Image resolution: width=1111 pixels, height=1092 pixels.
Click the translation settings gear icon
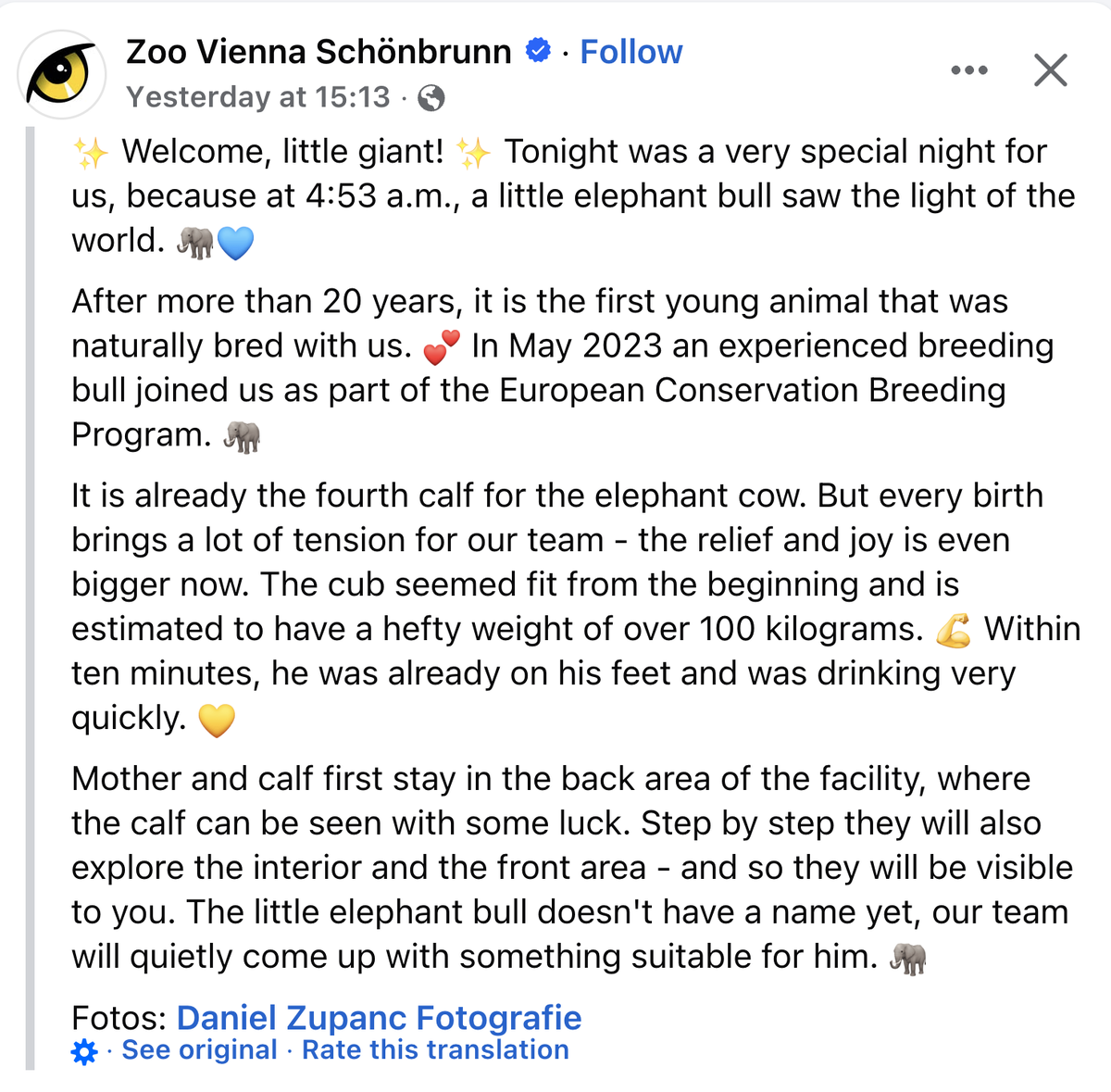pos(84,1052)
